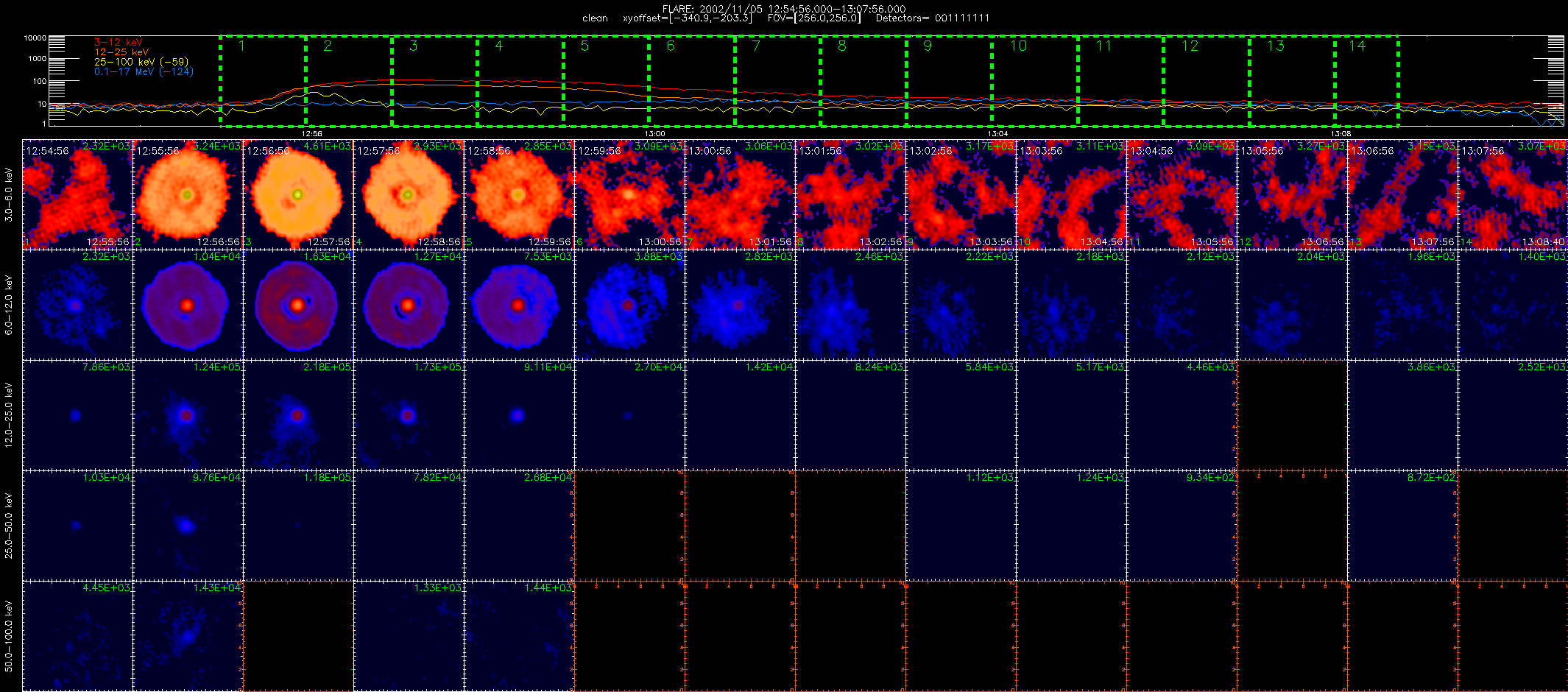
Task: Click the orange '12-25 keV' legend entry
Action: point(121,52)
